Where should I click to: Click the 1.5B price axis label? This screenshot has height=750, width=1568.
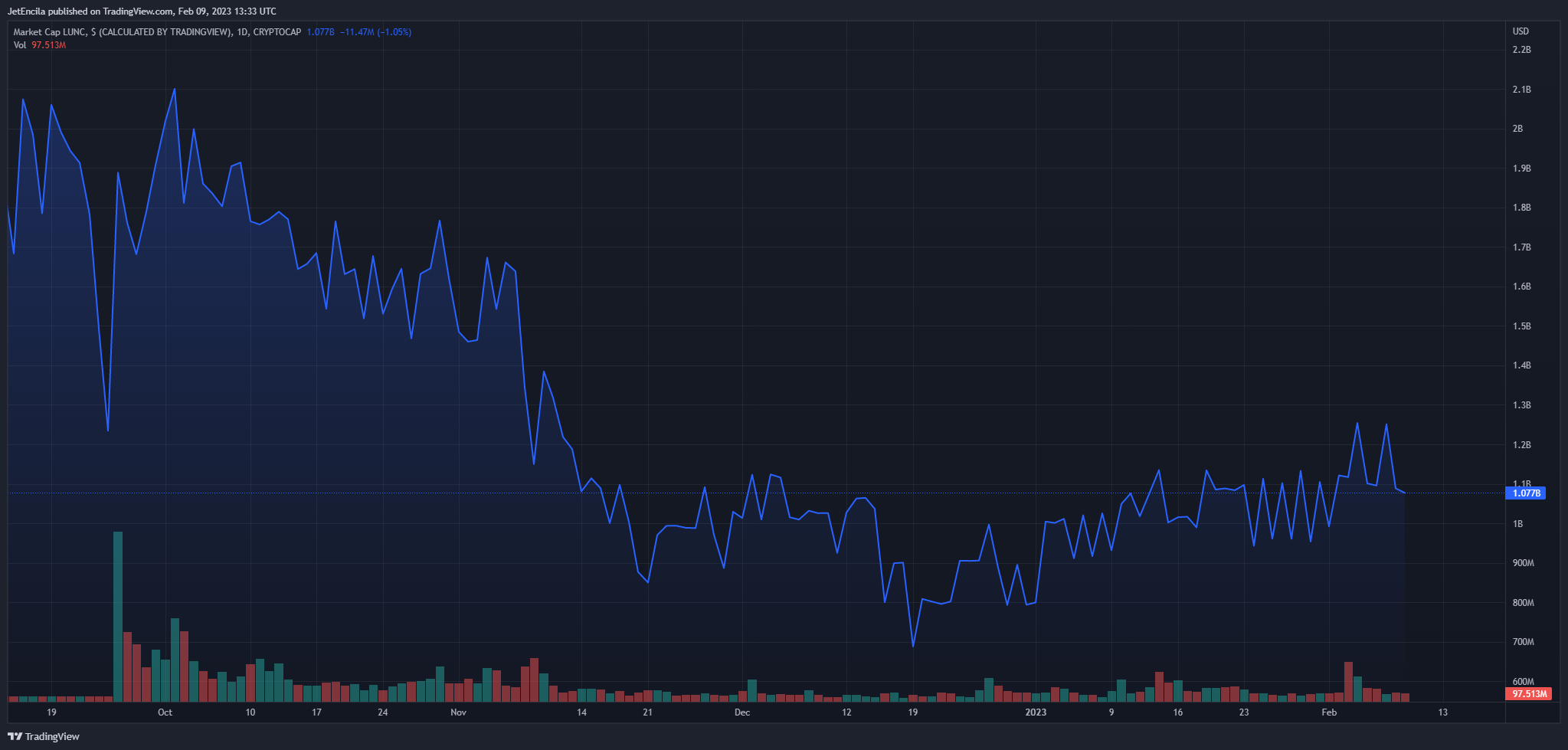[1521, 326]
